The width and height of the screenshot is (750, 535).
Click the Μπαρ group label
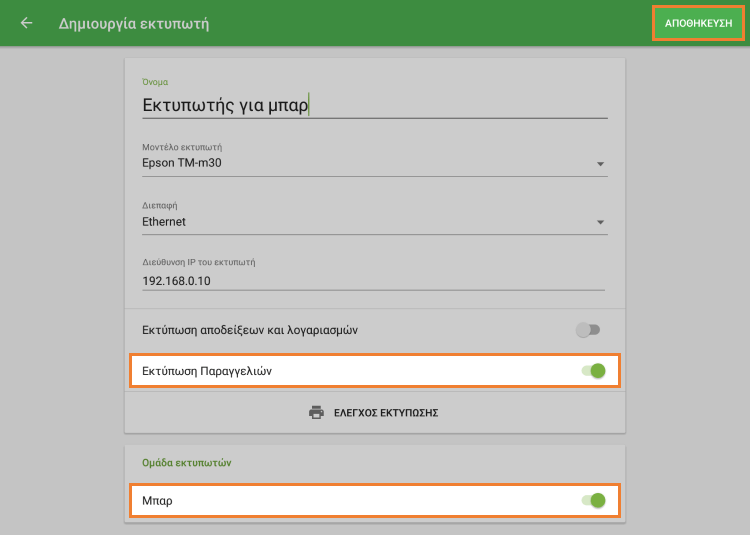(x=157, y=500)
